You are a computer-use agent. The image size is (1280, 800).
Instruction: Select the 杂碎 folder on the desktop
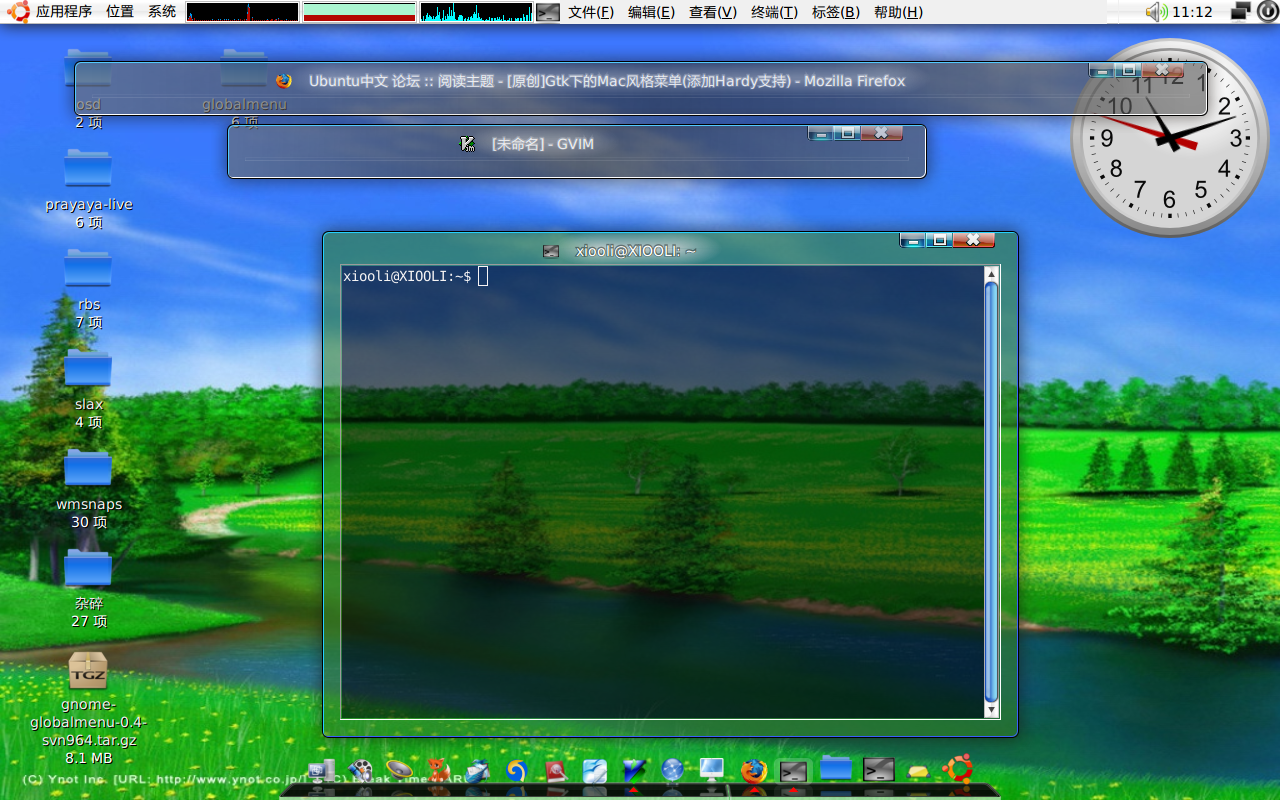point(88,569)
